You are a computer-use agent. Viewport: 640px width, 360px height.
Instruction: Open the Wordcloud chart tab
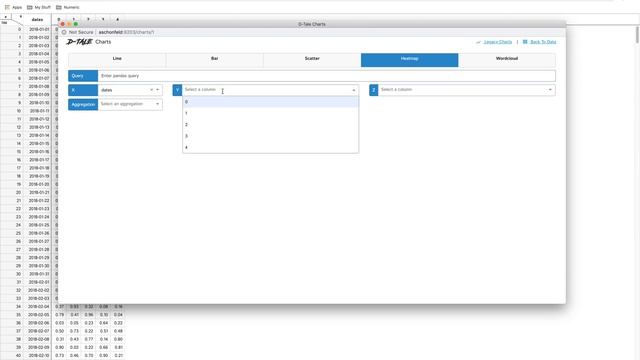click(x=507, y=60)
